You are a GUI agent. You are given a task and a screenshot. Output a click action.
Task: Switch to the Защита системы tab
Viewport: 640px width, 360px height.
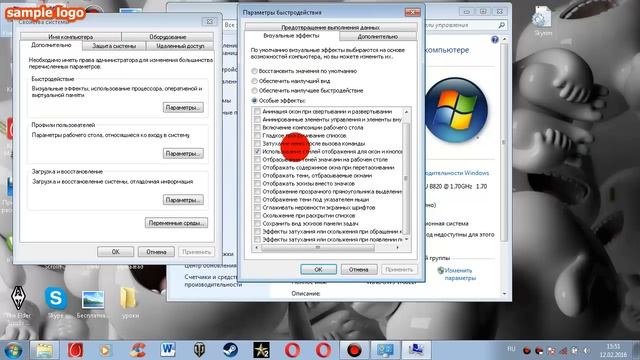(114, 46)
